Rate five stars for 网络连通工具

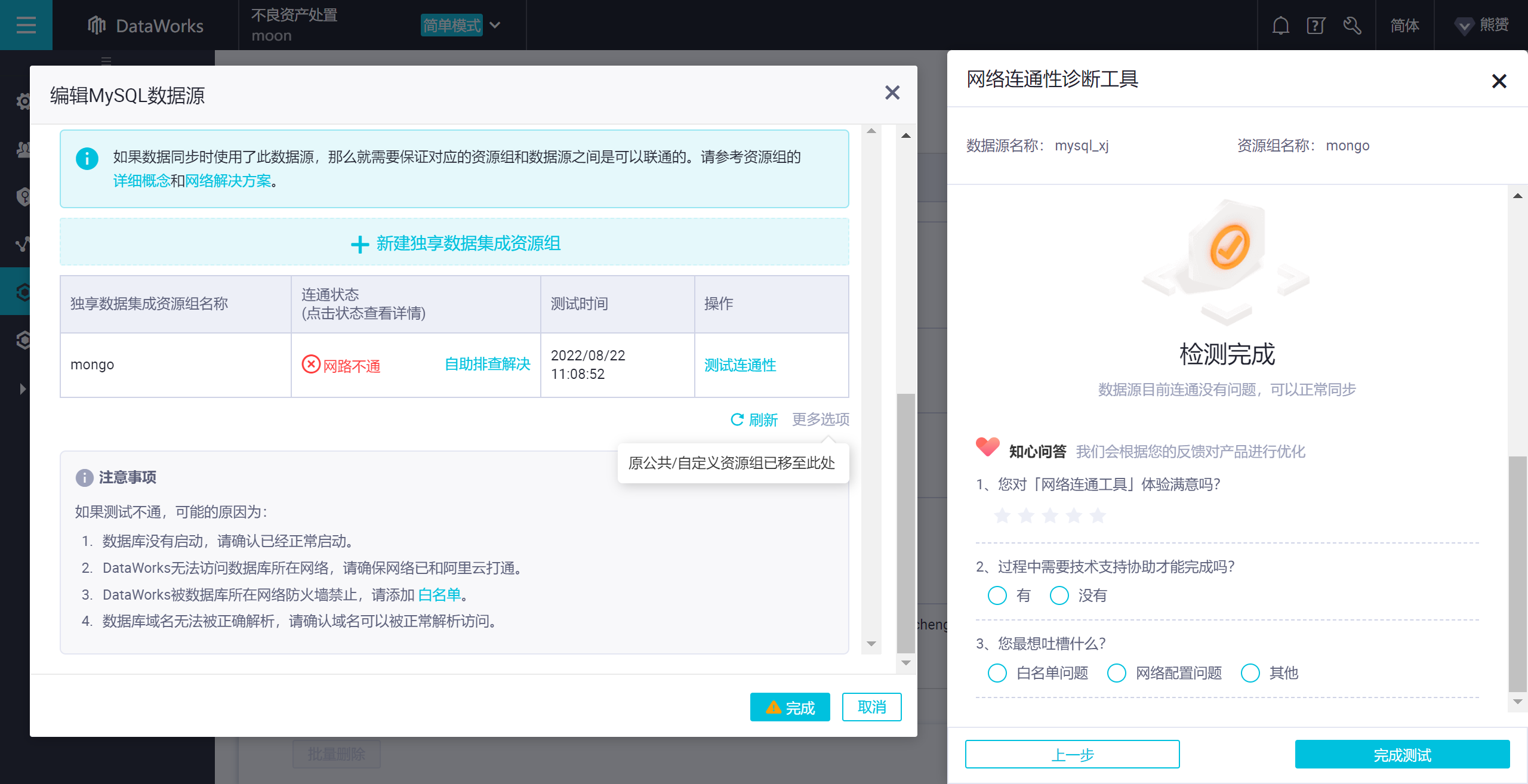pos(1098,515)
